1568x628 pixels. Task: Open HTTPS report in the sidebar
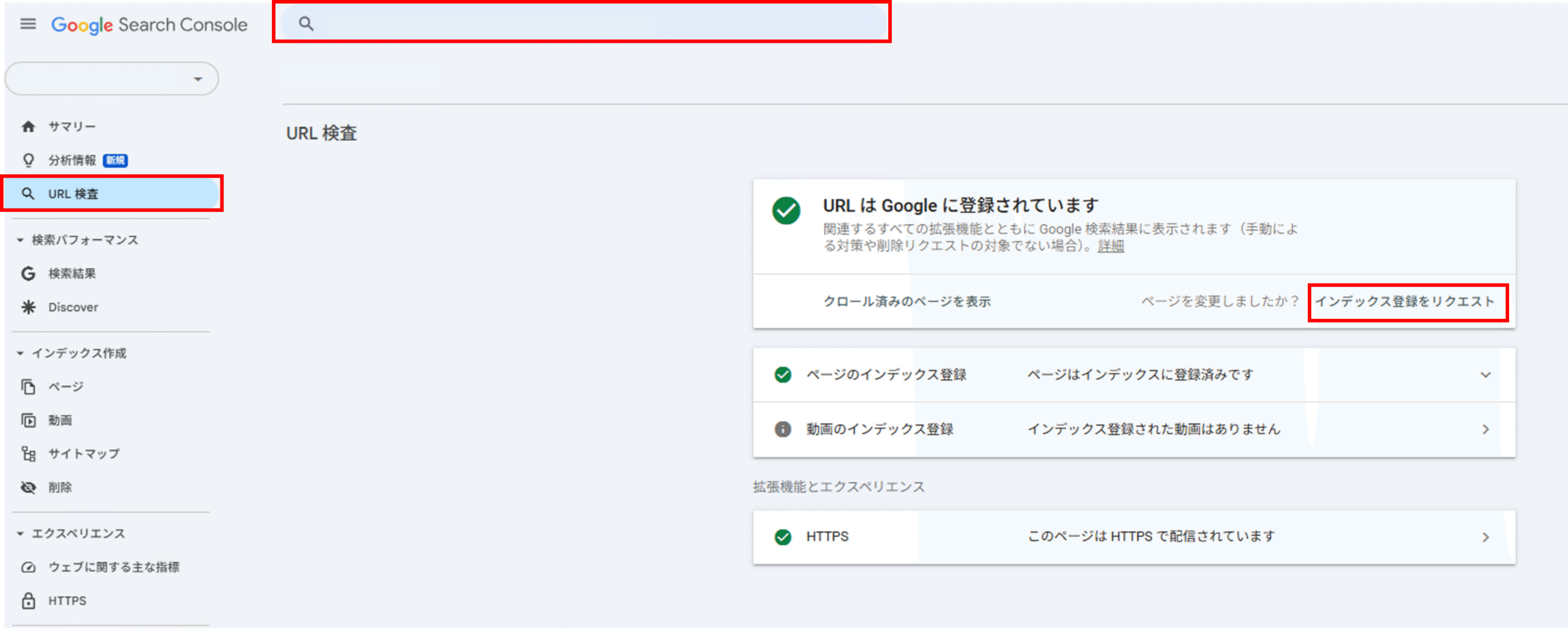point(67,600)
